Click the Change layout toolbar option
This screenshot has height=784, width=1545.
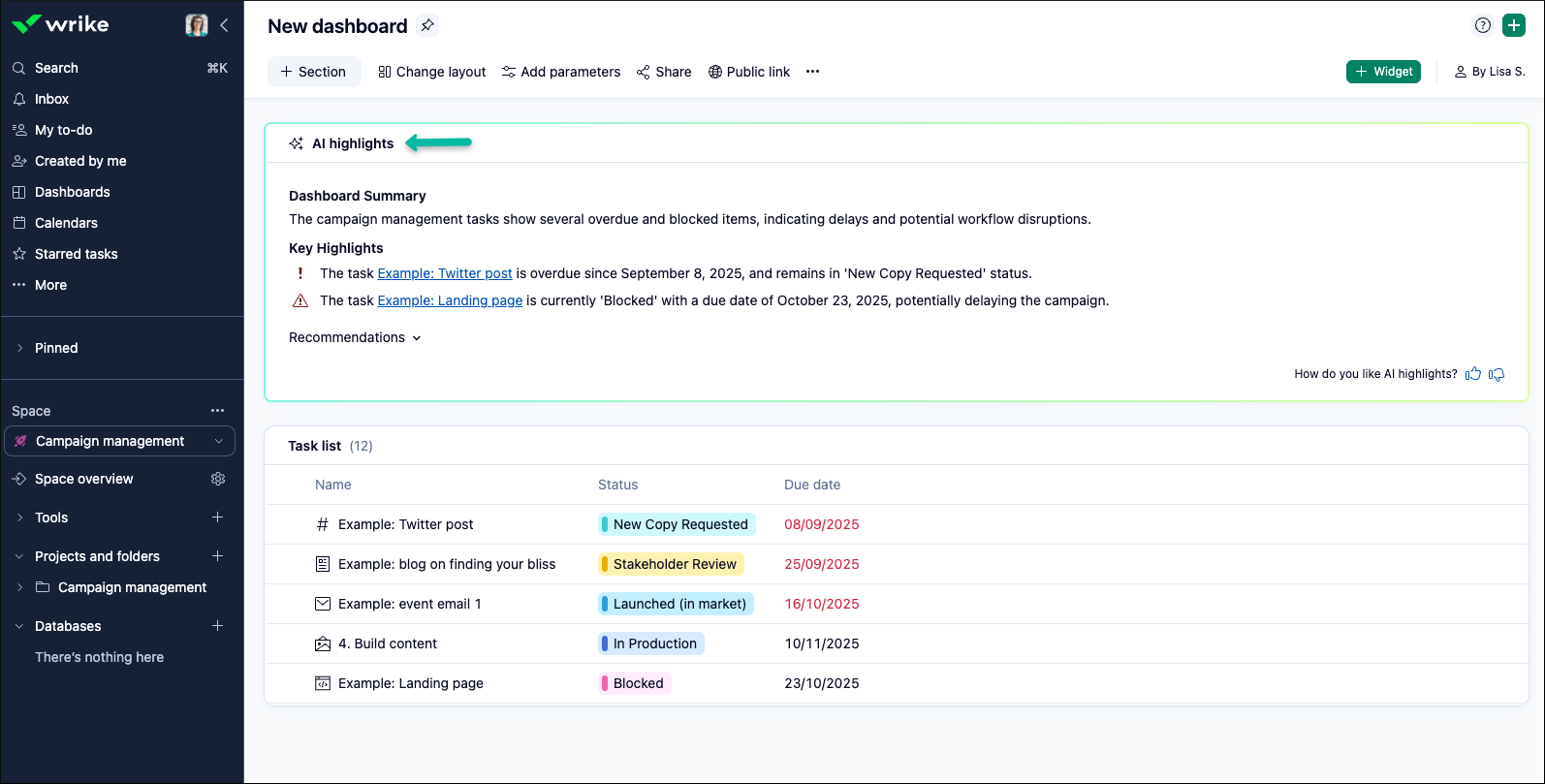pyautogui.click(x=431, y=72)
